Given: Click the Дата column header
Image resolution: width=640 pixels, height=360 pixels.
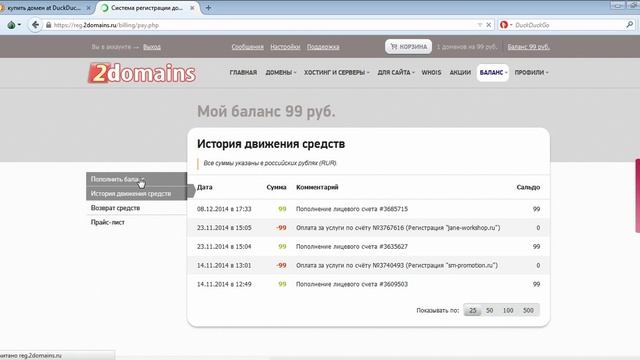Looking at the screenshot, I should tap(204, 187).
